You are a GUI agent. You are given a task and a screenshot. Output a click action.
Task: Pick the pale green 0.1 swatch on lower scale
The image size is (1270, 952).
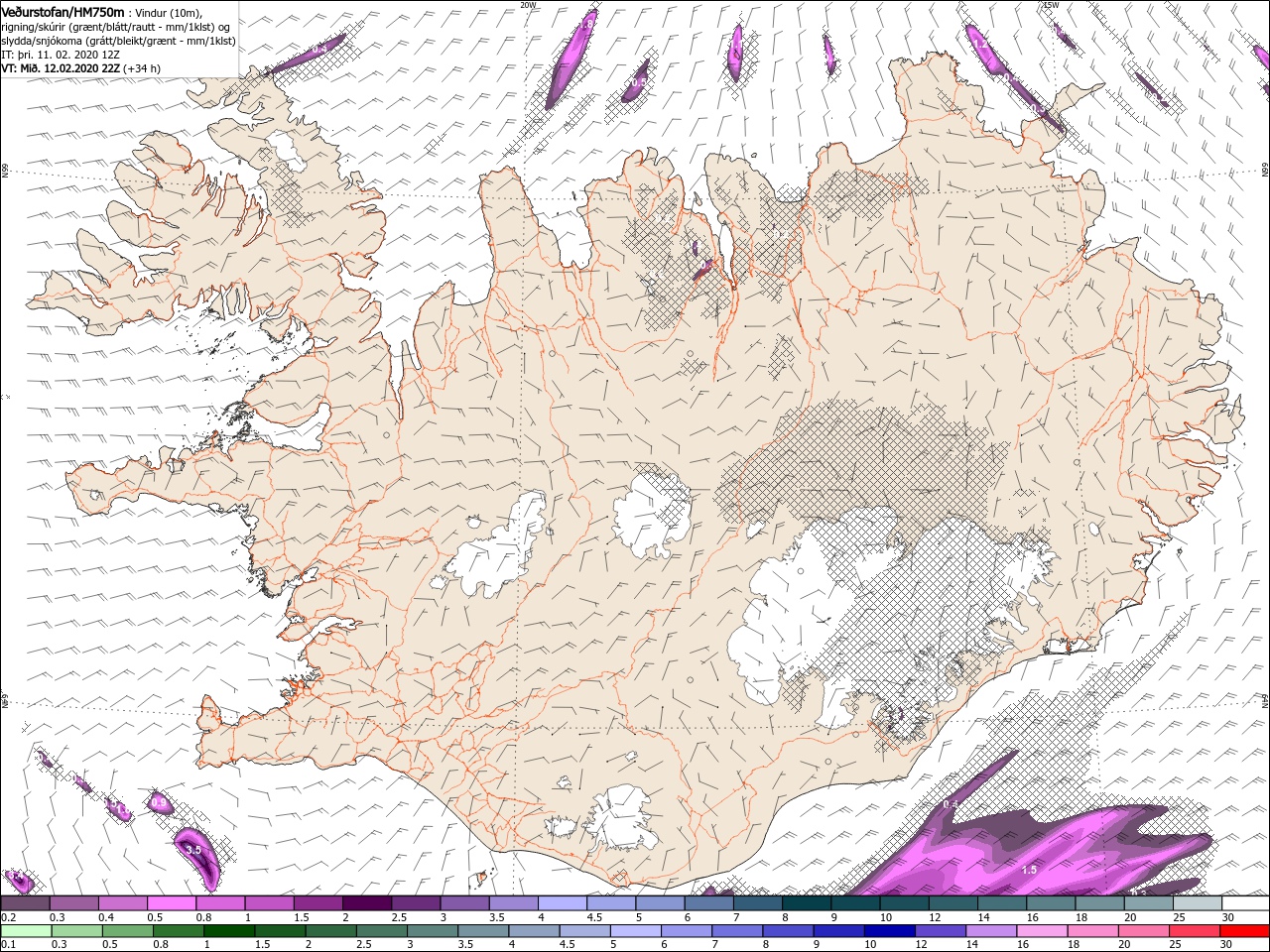click(x=26, y=931)
